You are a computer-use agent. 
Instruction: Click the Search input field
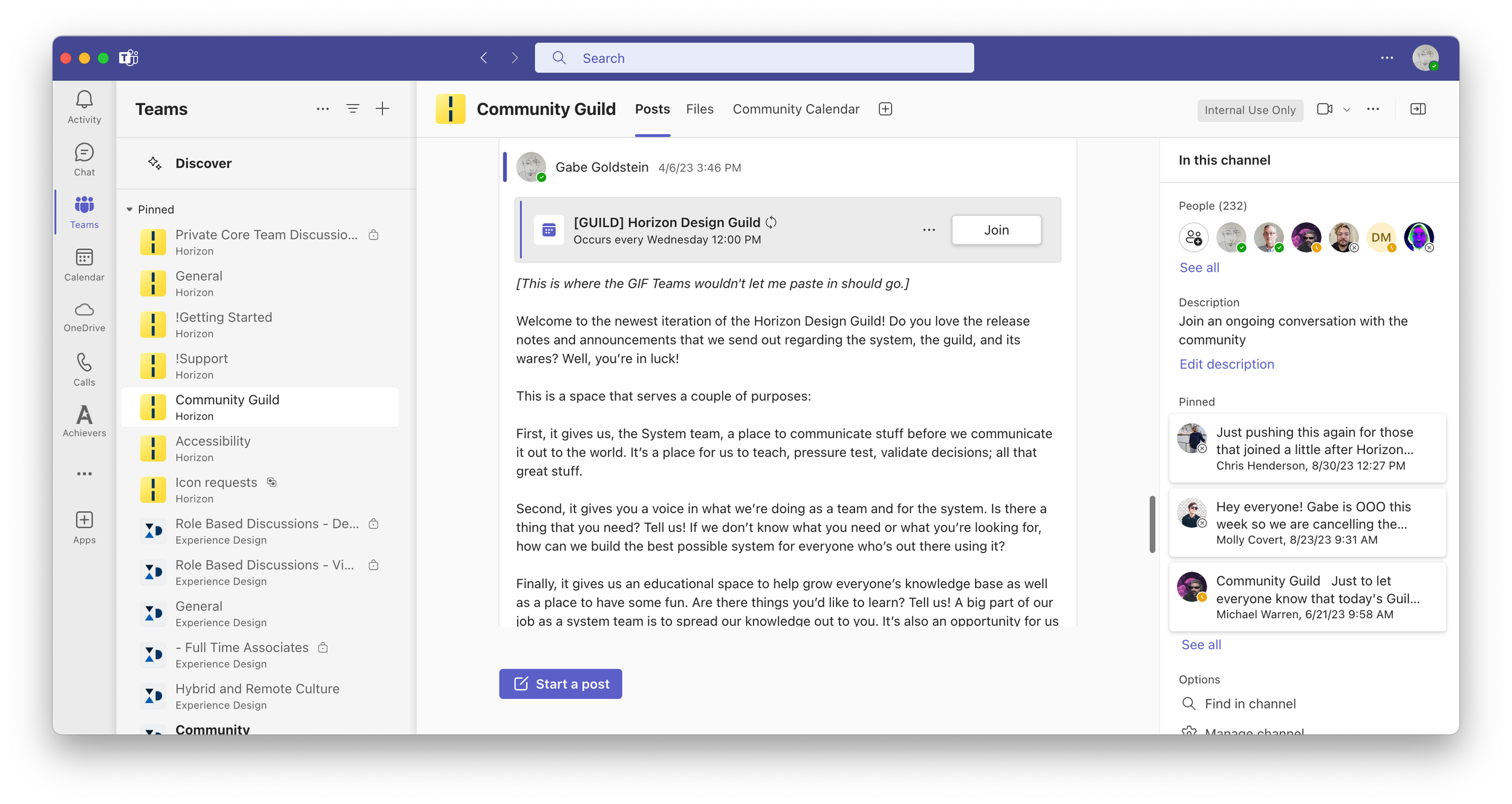(x=754, y=58)
